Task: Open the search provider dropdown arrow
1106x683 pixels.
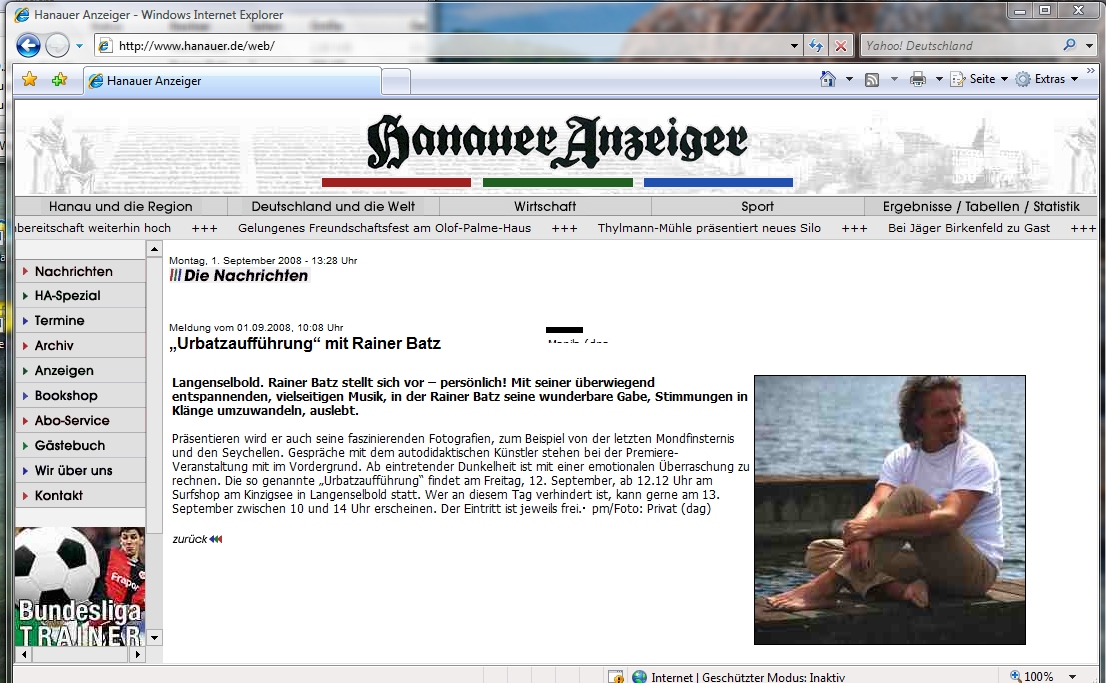Action: point(1089,46)
